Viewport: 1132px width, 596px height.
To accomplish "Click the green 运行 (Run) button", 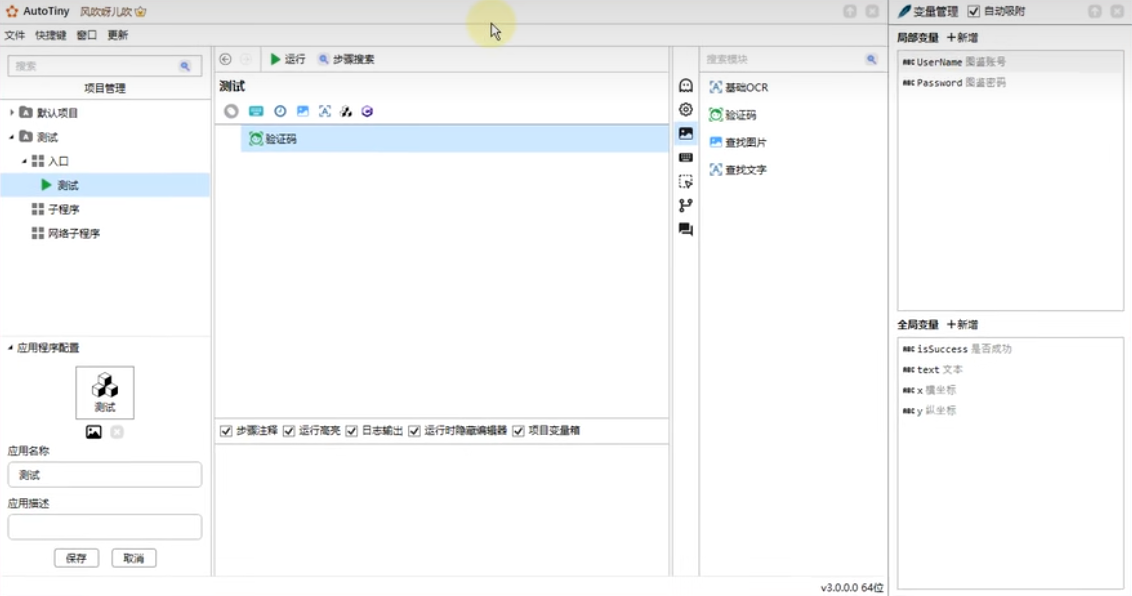I will click(x=287, y=59).
